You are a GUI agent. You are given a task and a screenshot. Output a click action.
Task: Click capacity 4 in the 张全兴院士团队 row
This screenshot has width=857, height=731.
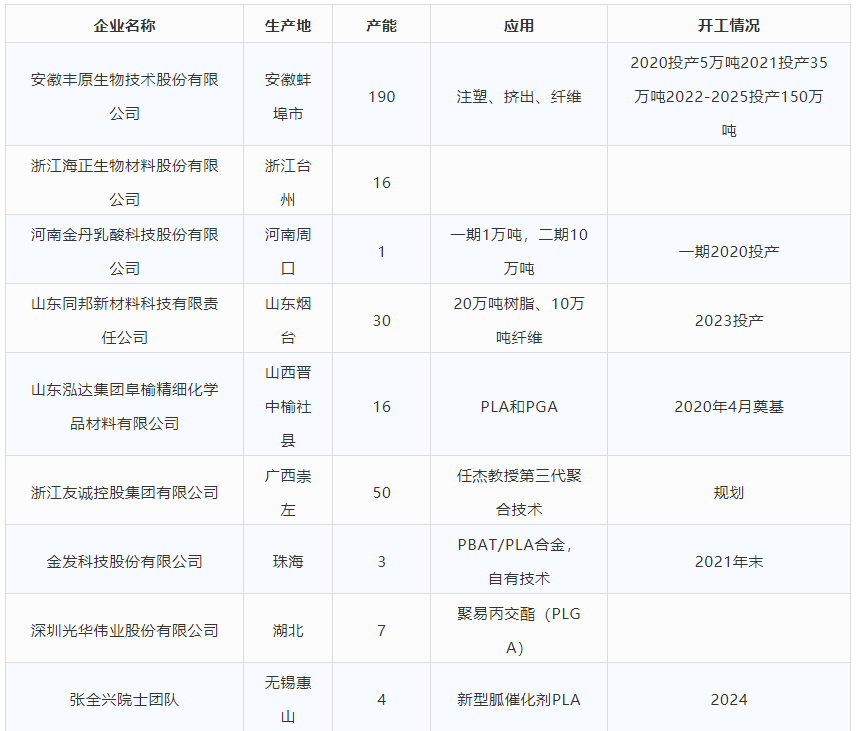pos(381,699)
